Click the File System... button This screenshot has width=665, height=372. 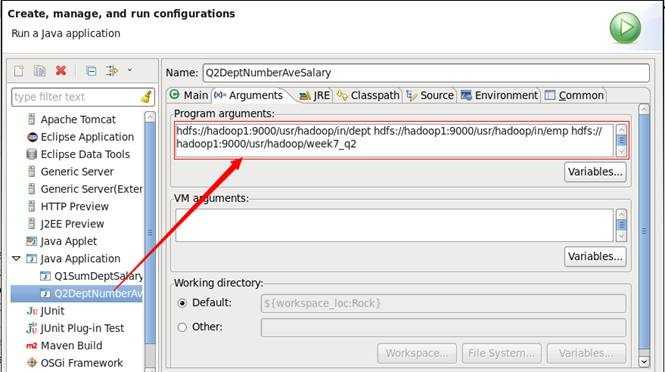point(502,353)
